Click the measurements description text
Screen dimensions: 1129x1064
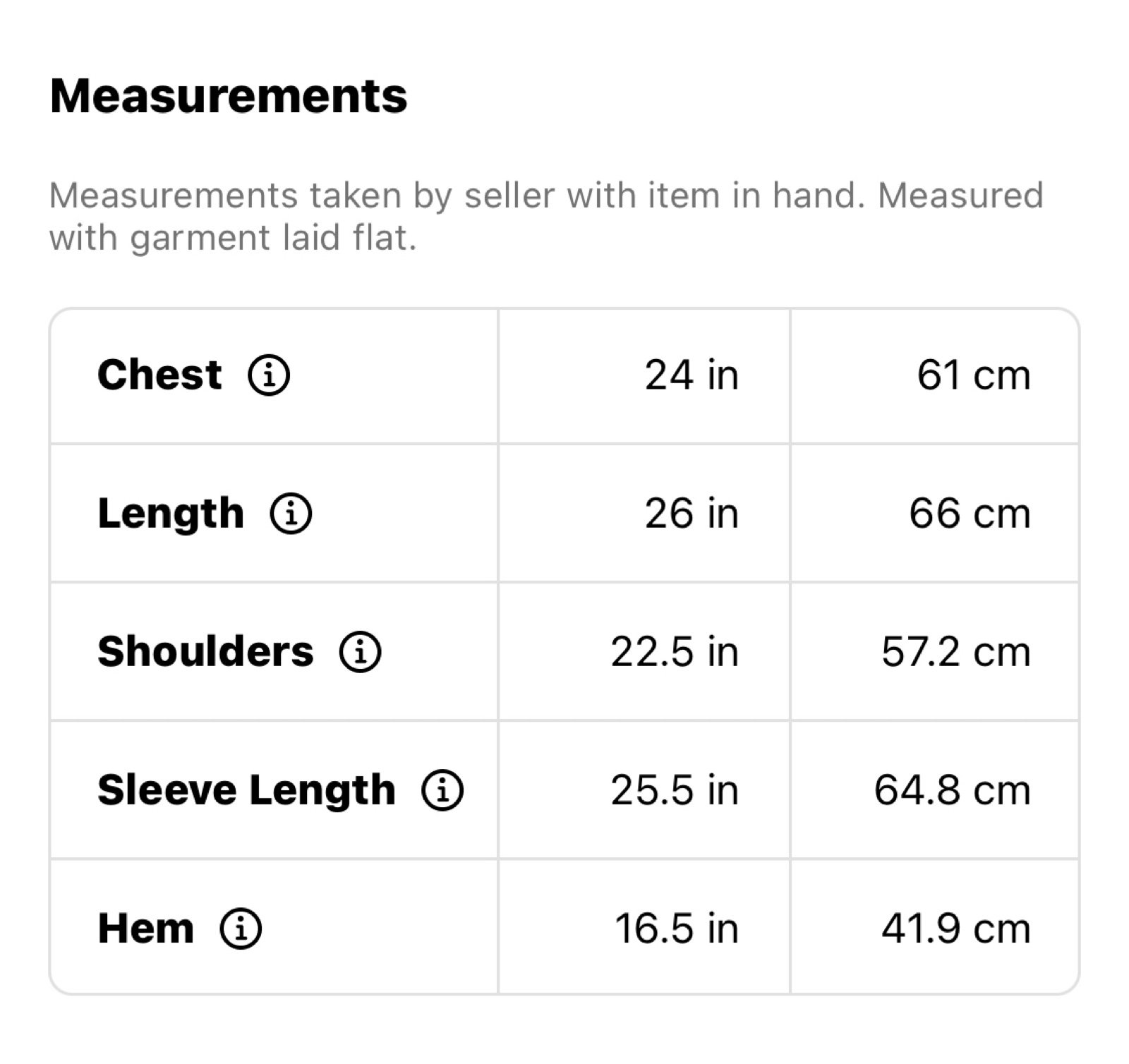(x=545, y=217)
